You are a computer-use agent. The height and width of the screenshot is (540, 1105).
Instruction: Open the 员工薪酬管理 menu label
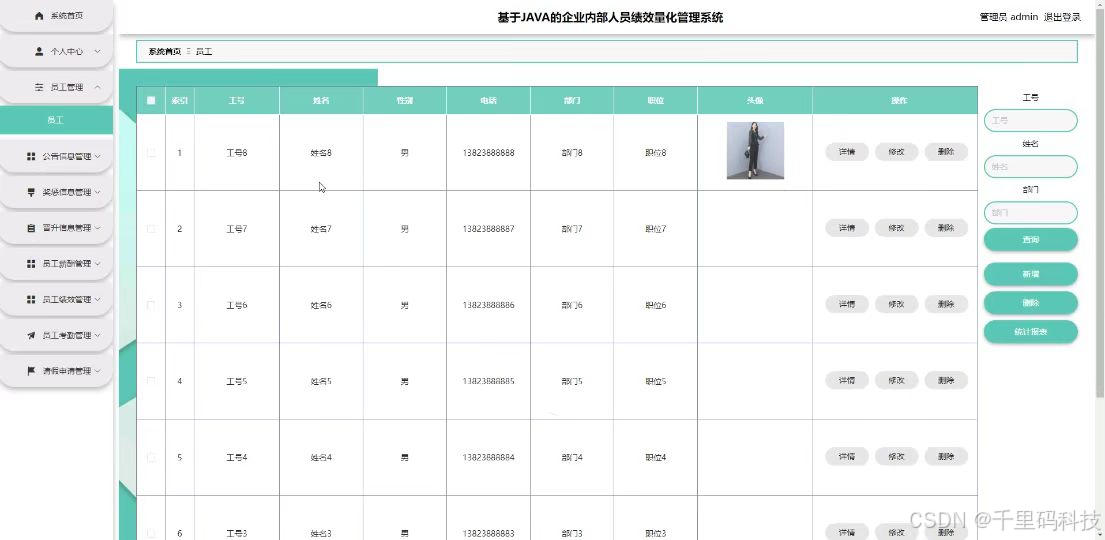[67, 264]
